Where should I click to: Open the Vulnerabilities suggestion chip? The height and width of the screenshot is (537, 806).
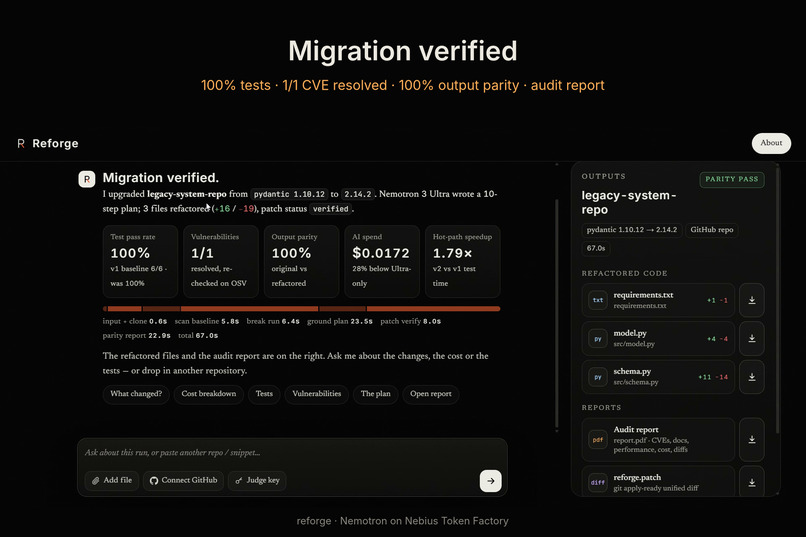pos(317,394)
